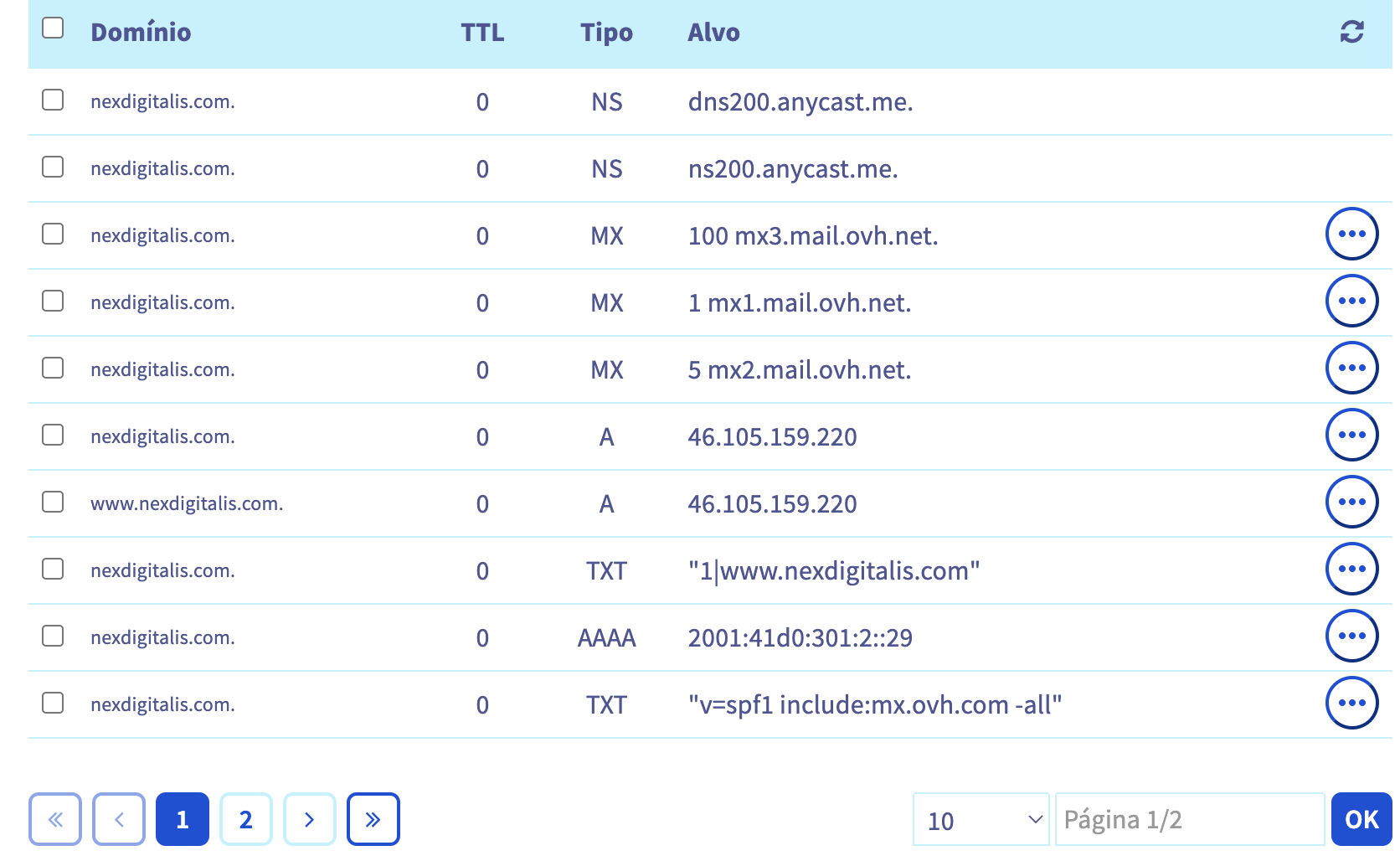Viewport: 1400px width, 861px height.
Task: Open actions menu for SPF TXT record
Action: (x=1351, y=703)
